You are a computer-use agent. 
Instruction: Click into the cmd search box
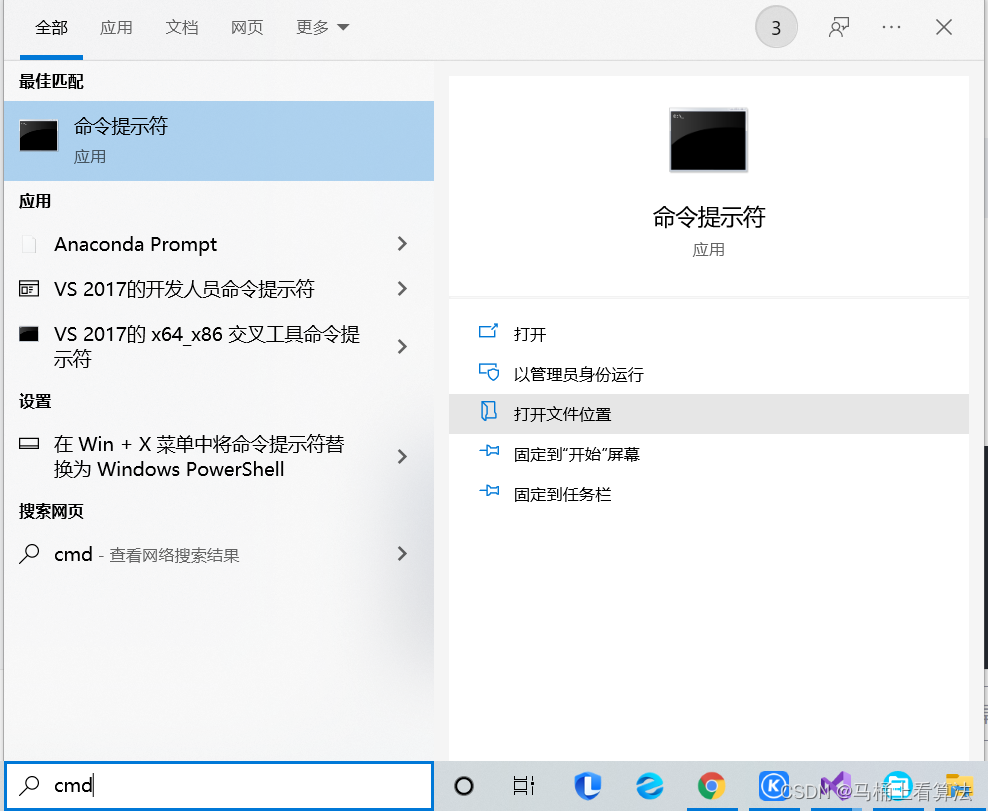[x=219, y=785]
